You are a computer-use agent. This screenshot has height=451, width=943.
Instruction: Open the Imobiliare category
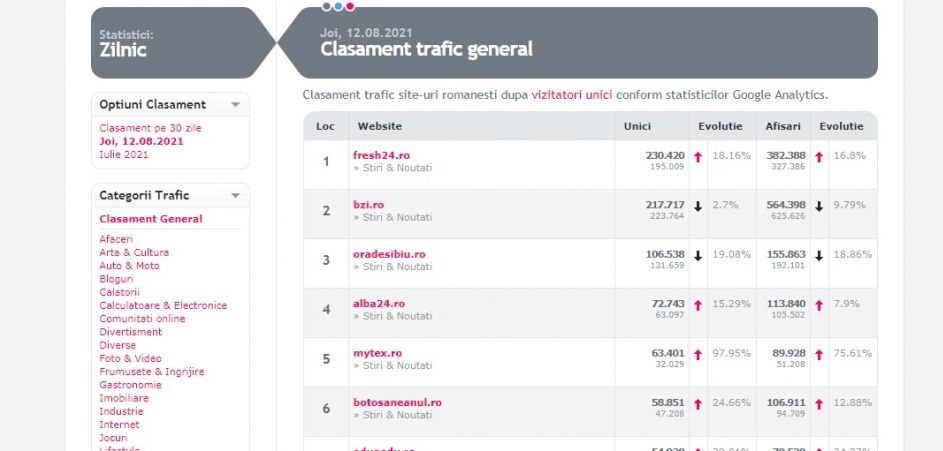[x=124, y=398]
